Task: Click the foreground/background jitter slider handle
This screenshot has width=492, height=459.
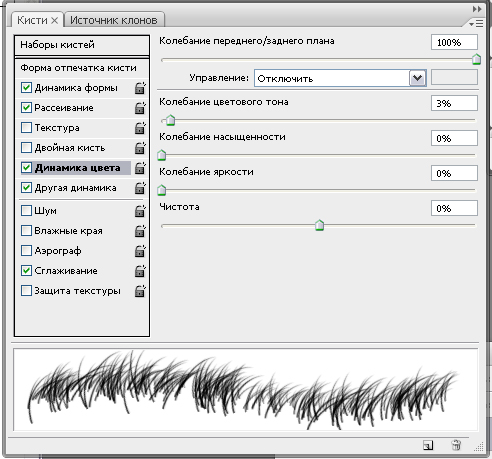Action: point(476,59)
